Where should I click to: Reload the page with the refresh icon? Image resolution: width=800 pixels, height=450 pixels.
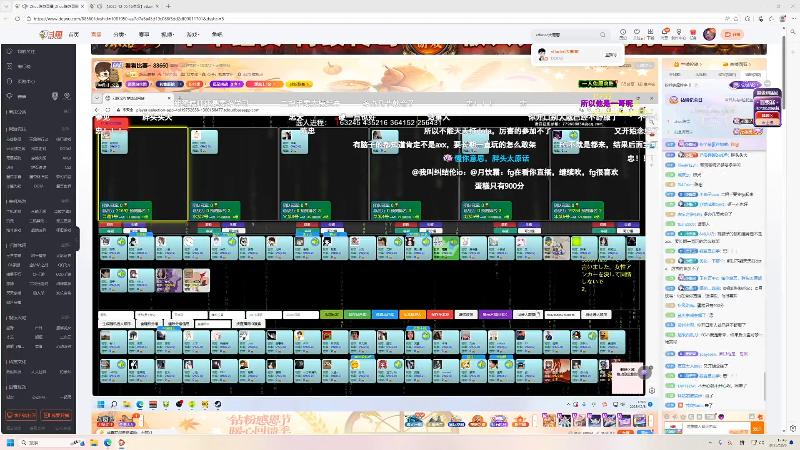tap(17, 18)
